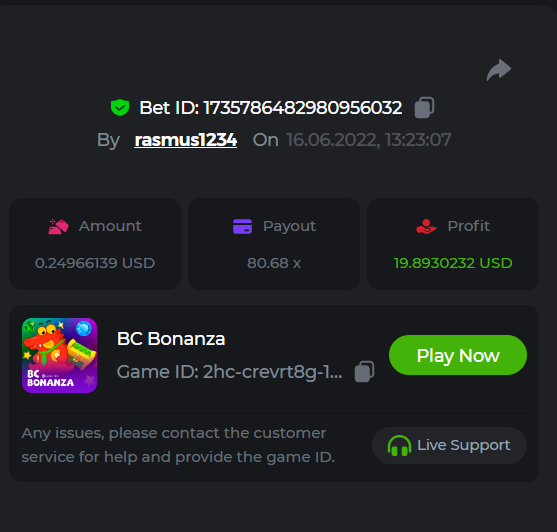Click the Play Now button
Image resolution: width=557 pixels, height=532 pixels.
click(x=458, y=355)
